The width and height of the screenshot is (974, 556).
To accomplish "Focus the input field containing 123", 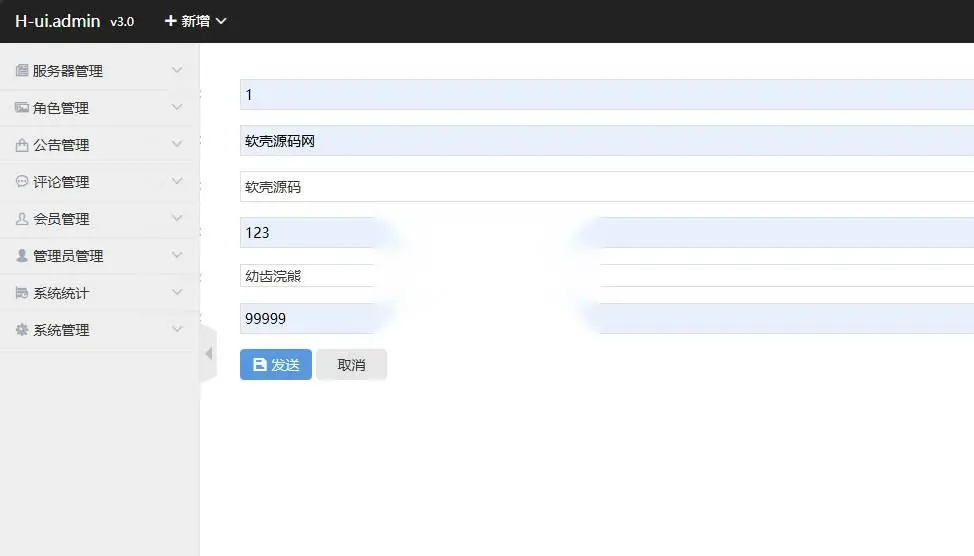I will [x=607, y=232].
